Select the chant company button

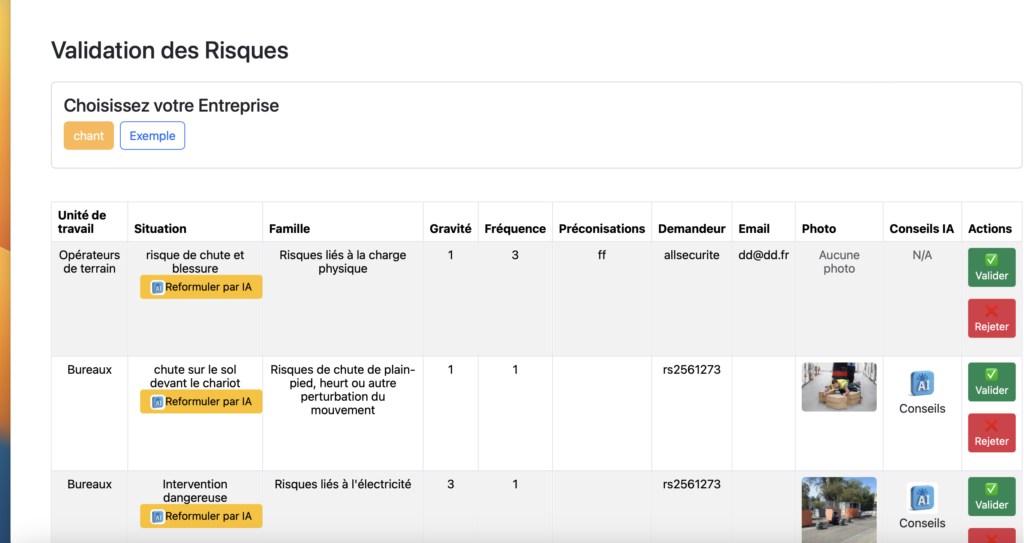(x=88, y=136)
